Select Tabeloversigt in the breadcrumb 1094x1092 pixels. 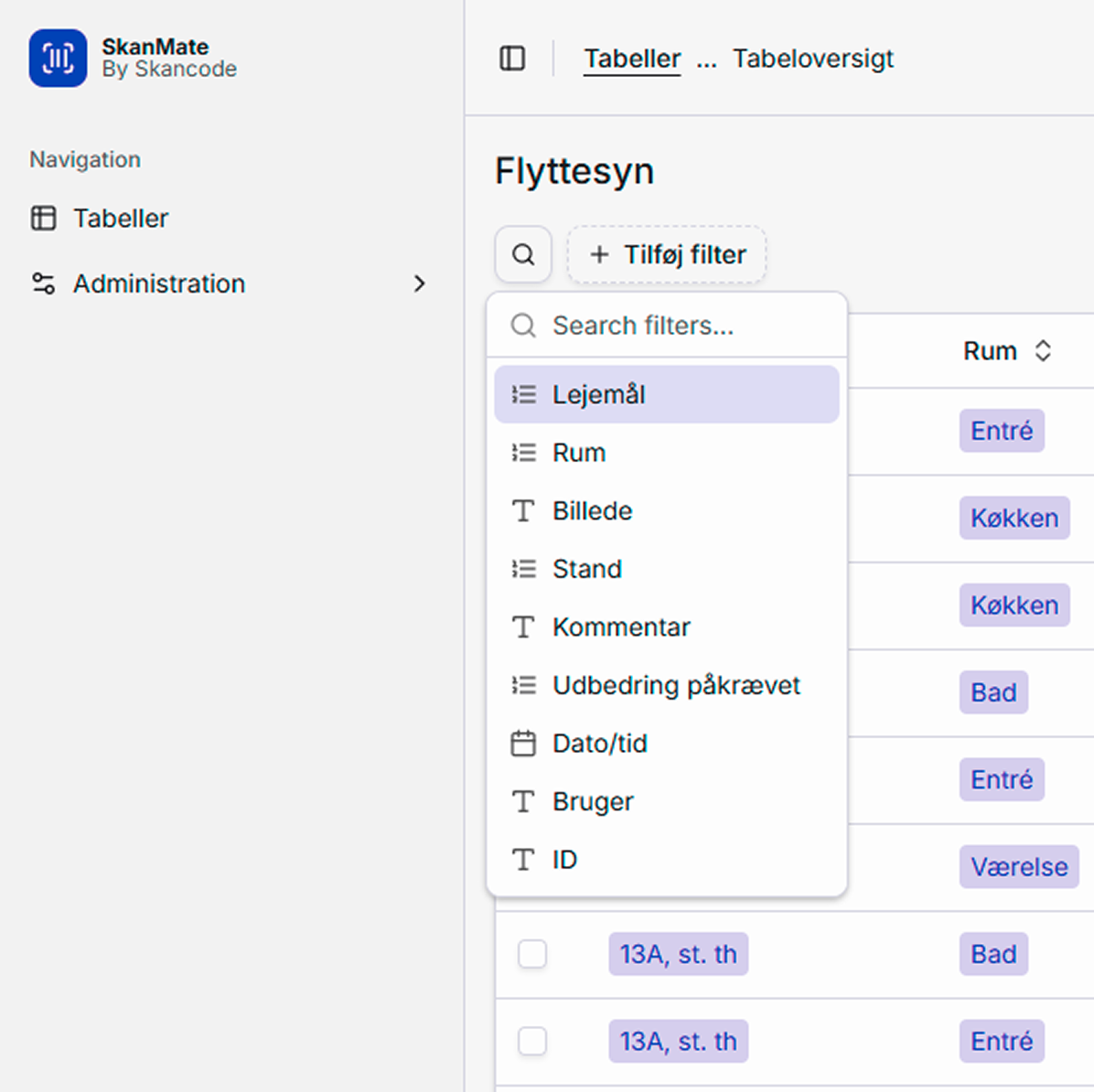click(811, 58)
